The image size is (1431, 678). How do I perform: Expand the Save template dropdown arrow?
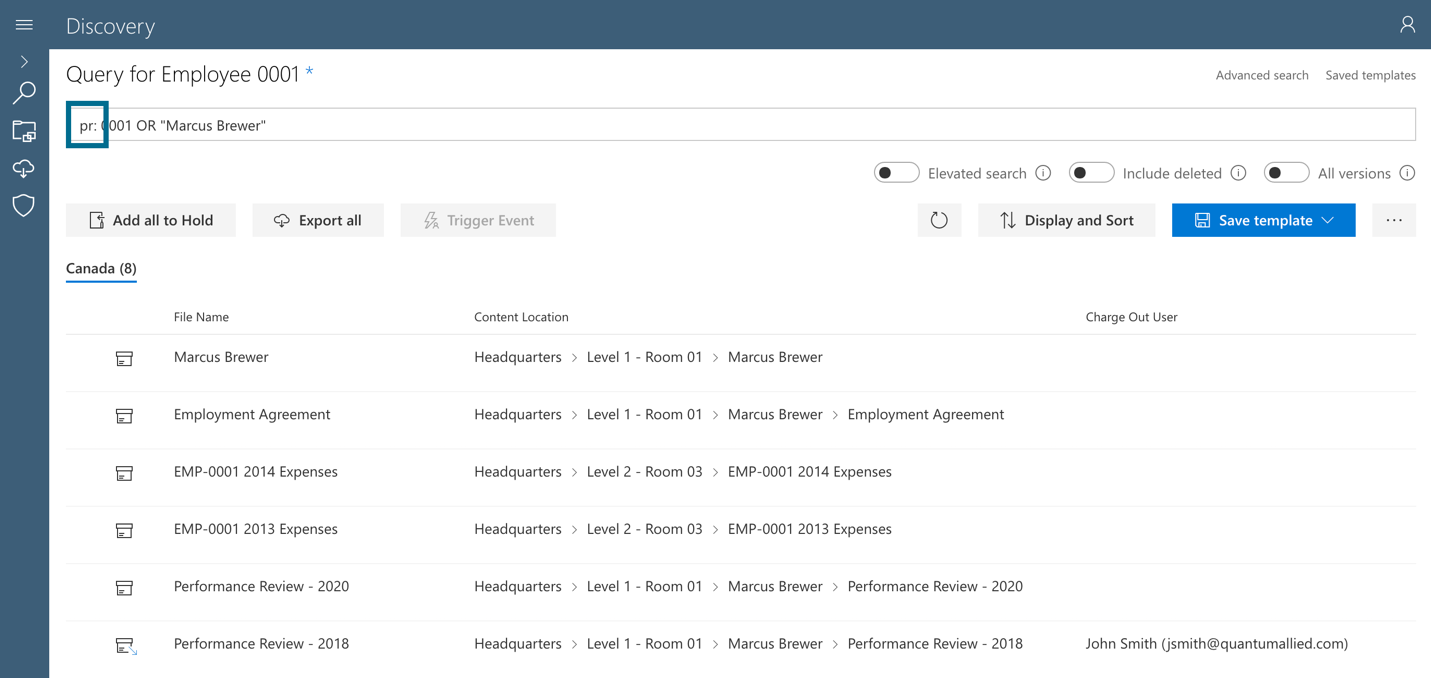click(1328, 220)
